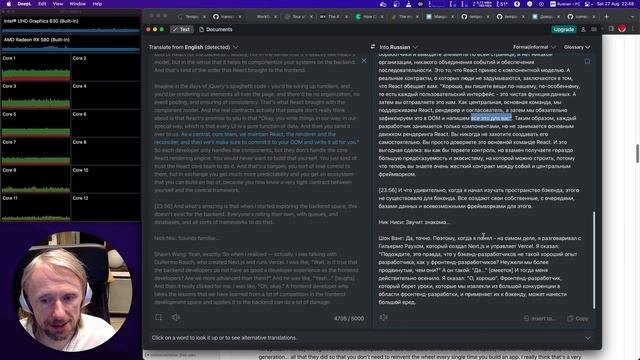640x360 pixels.
Task: Open the Into Russian target dropdown
Action: click(398, 47)
